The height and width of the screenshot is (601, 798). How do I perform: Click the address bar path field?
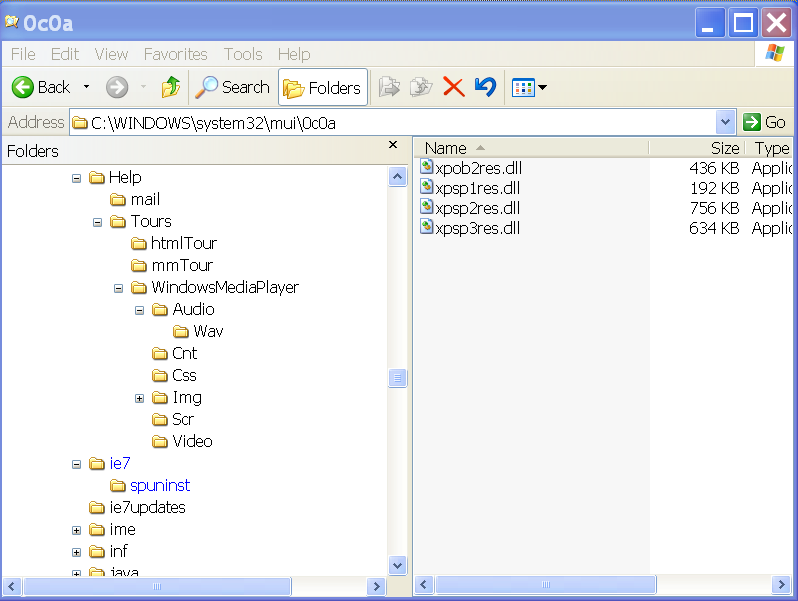[x=393, y=123]
